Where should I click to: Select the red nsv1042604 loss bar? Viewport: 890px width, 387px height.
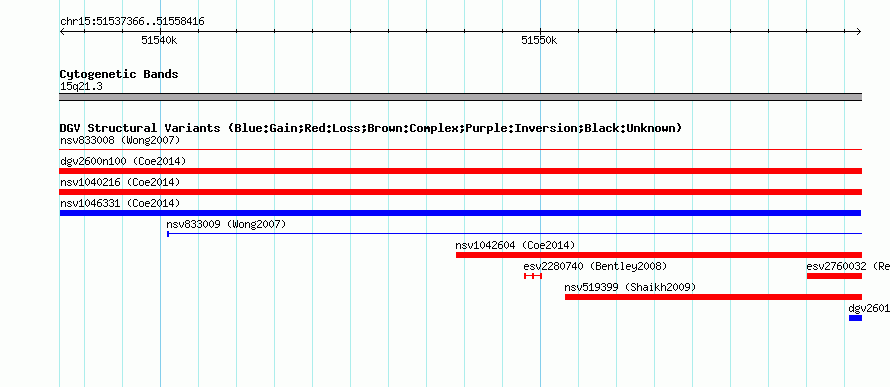(659, 255)
